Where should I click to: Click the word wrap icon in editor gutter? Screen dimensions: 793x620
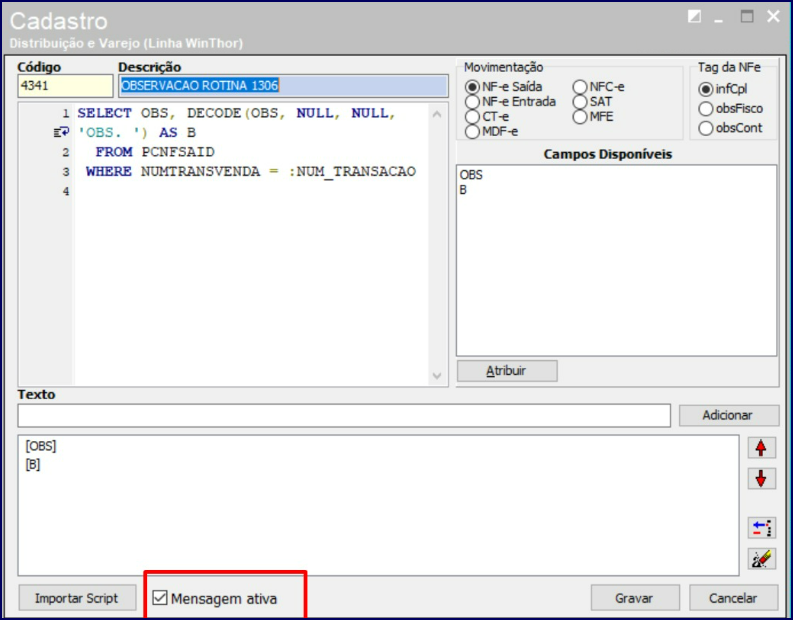click(61, 132)
